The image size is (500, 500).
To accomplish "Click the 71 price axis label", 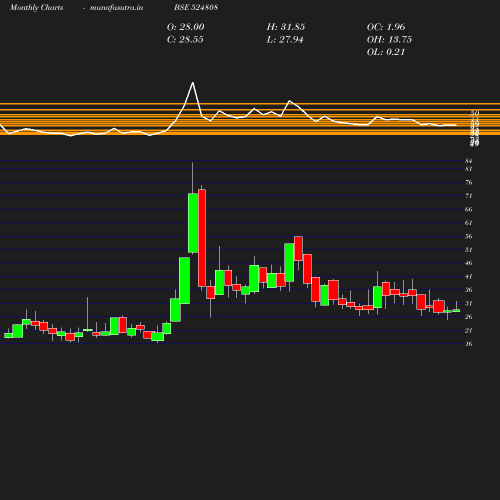I will pyautogui.click(x=469, y=196).
